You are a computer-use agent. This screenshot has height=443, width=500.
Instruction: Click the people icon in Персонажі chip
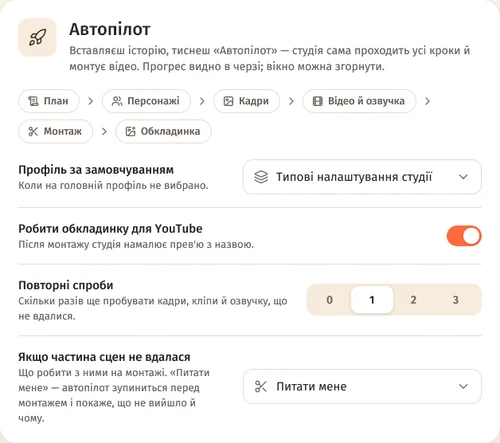(117, 101)
